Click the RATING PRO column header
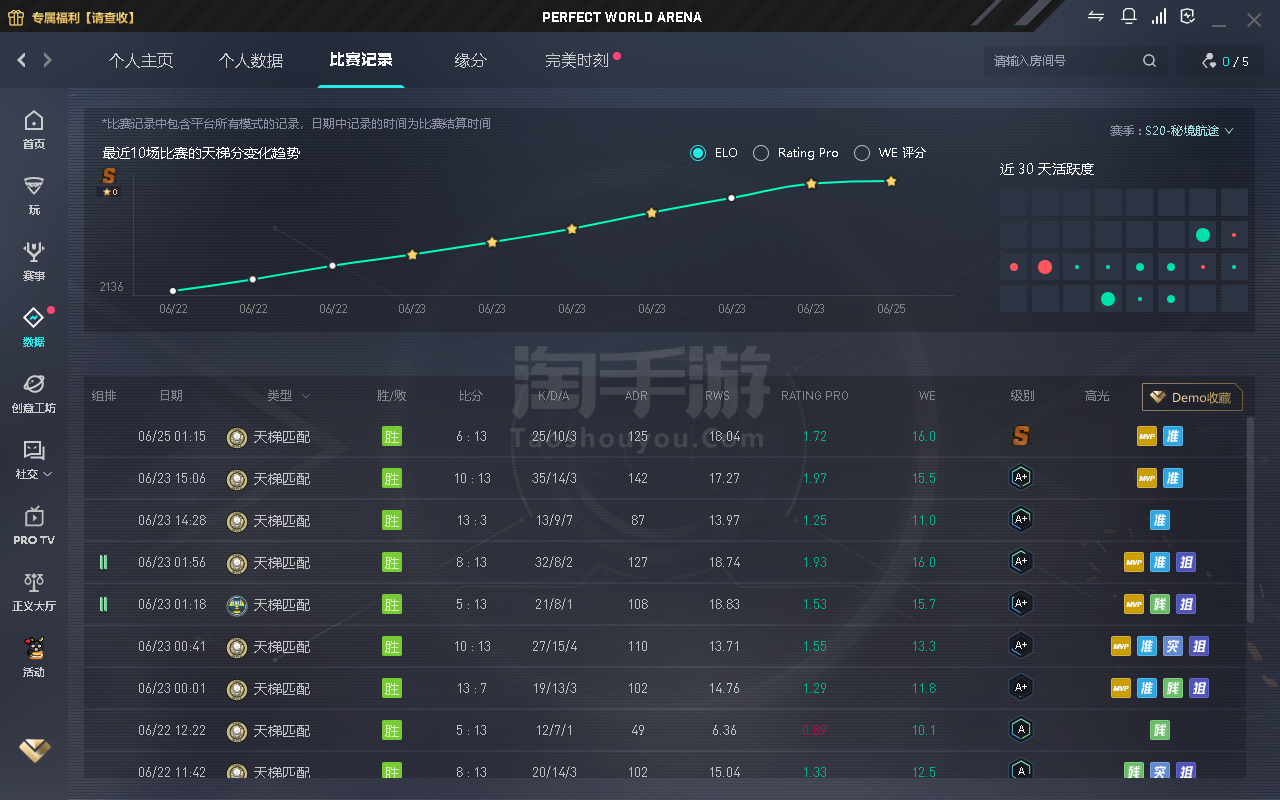Screen dimensions: 1280x800 point(815,396)
